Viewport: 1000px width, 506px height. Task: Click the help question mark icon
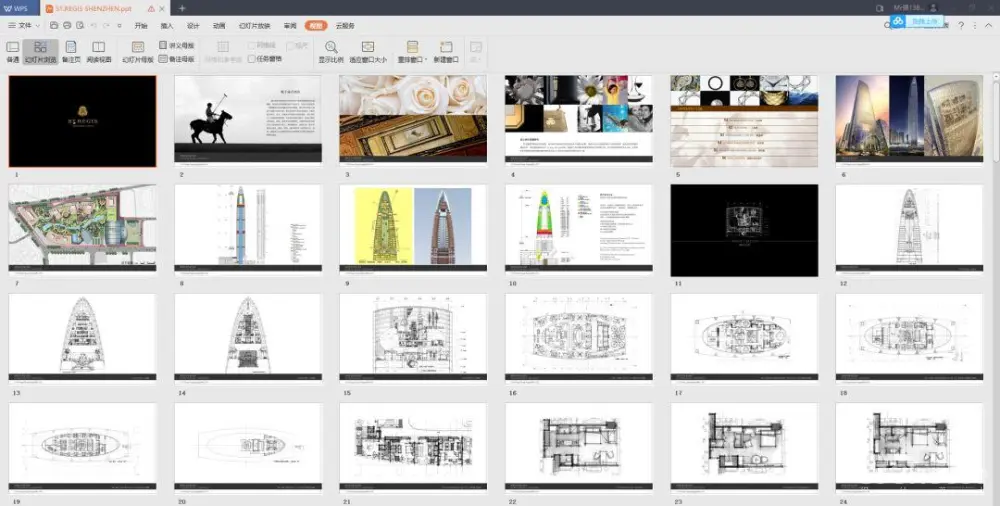click(961, 25)
